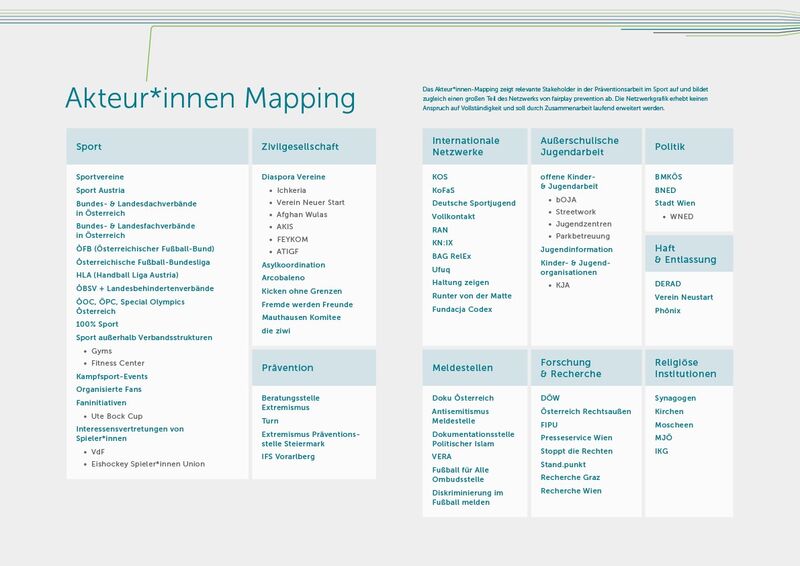Select the 'Ichkeria' bullet item
The height and width of the screenshot is (566, 800).
(x=292, y=190)
